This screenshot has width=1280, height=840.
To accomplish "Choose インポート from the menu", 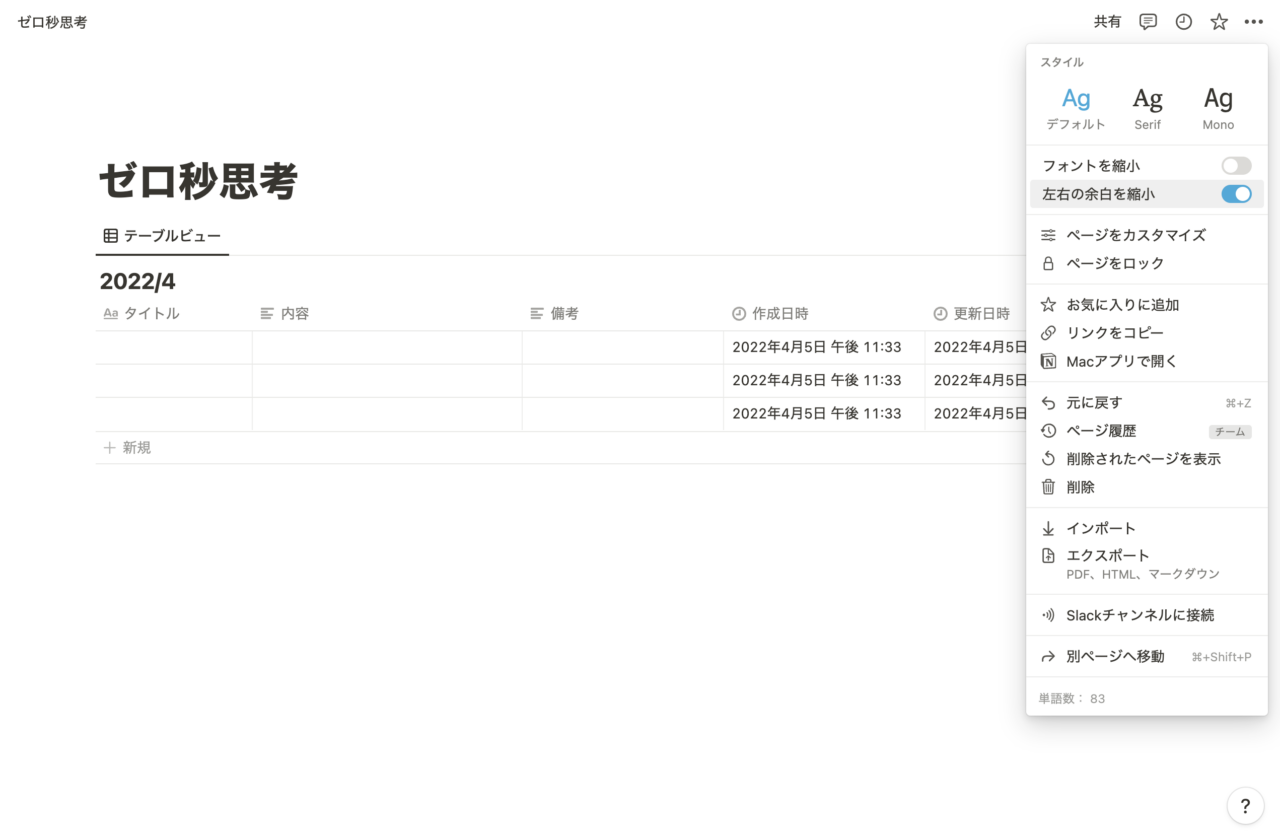I will pyautogui.click(x=1147, y=528).
